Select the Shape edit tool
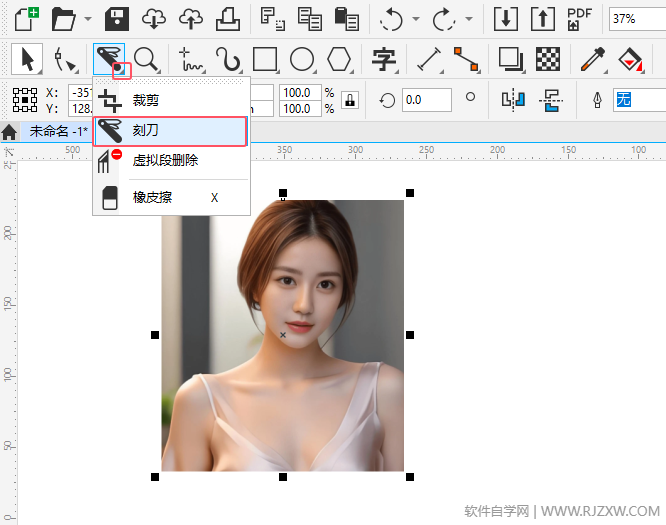666x525 pixels. [x=66, y=59]
